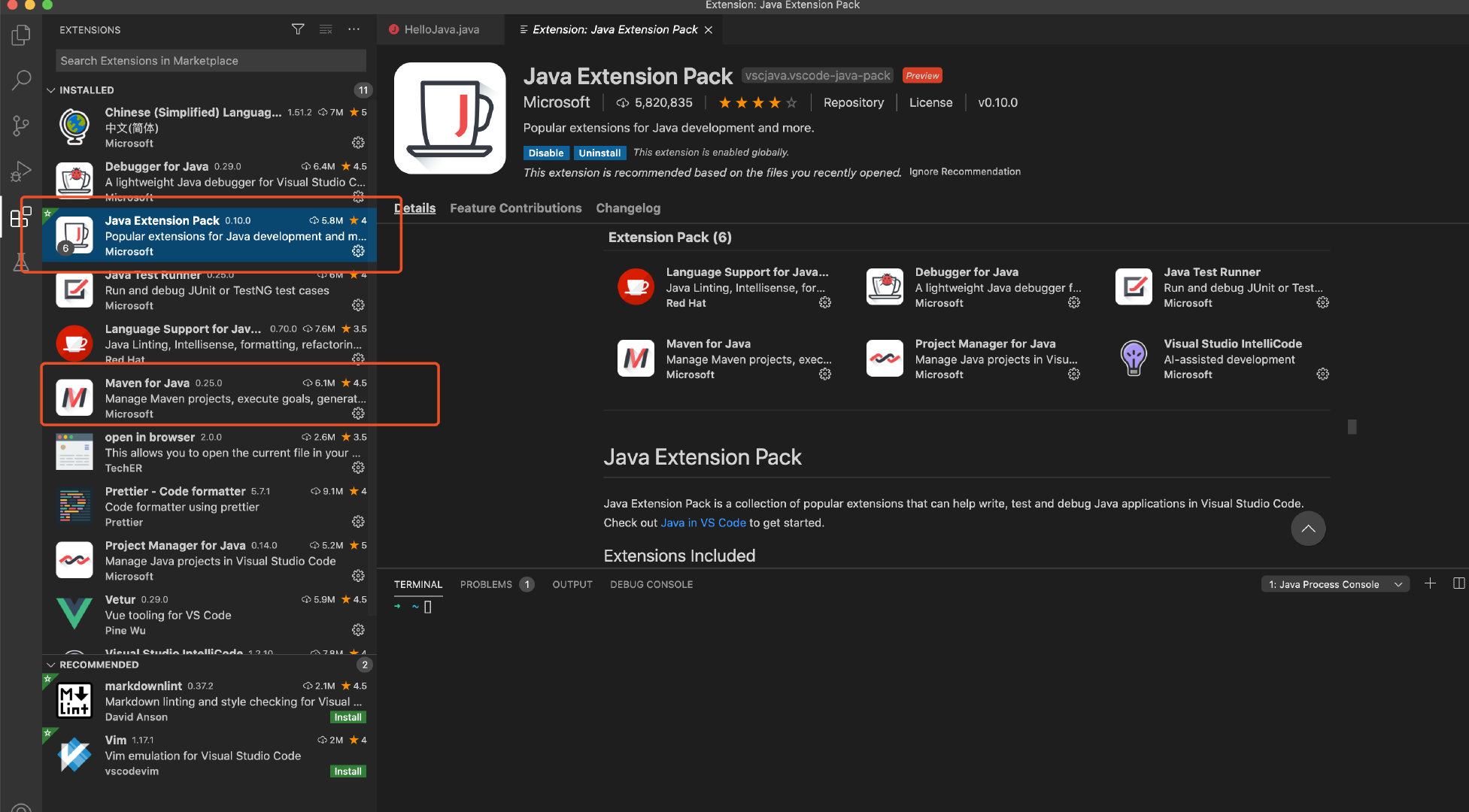The width and height of the screenshot is (1469, 812).
Task: Open the Source Control view
Action: [21, 126]
